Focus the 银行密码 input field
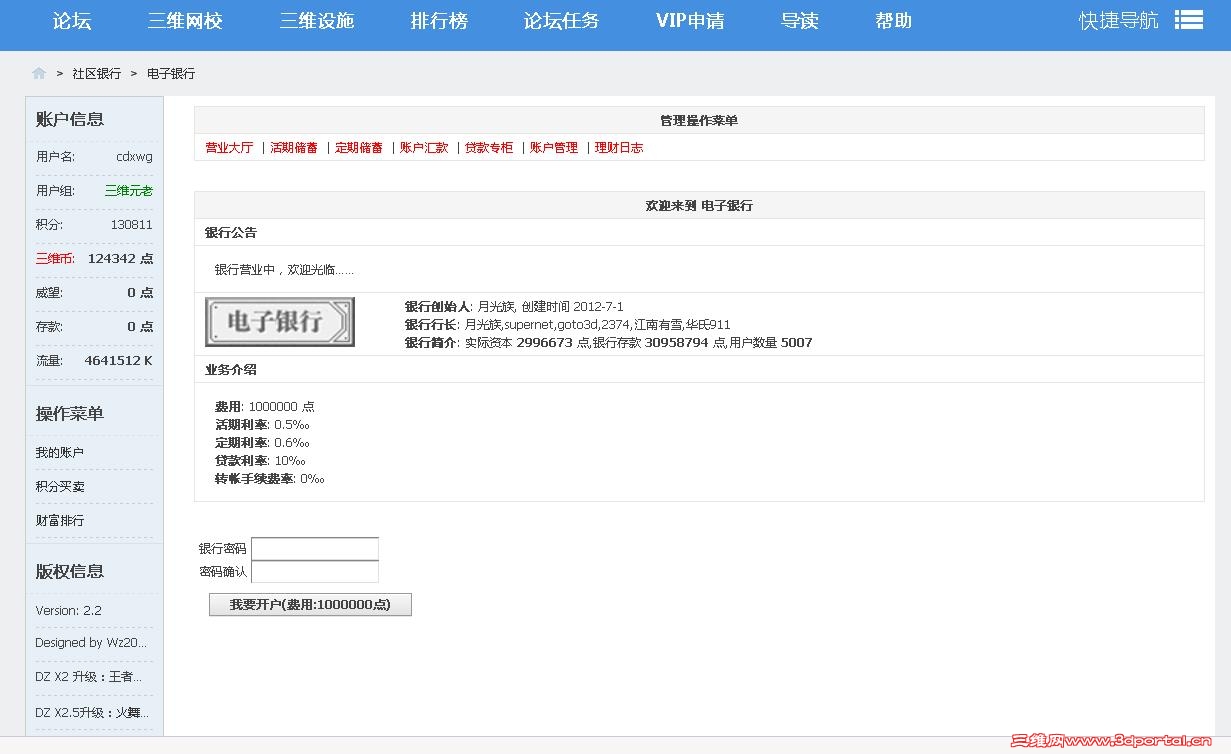The width and height of the screenshot is (1231, 754). (x=315, y=549)
